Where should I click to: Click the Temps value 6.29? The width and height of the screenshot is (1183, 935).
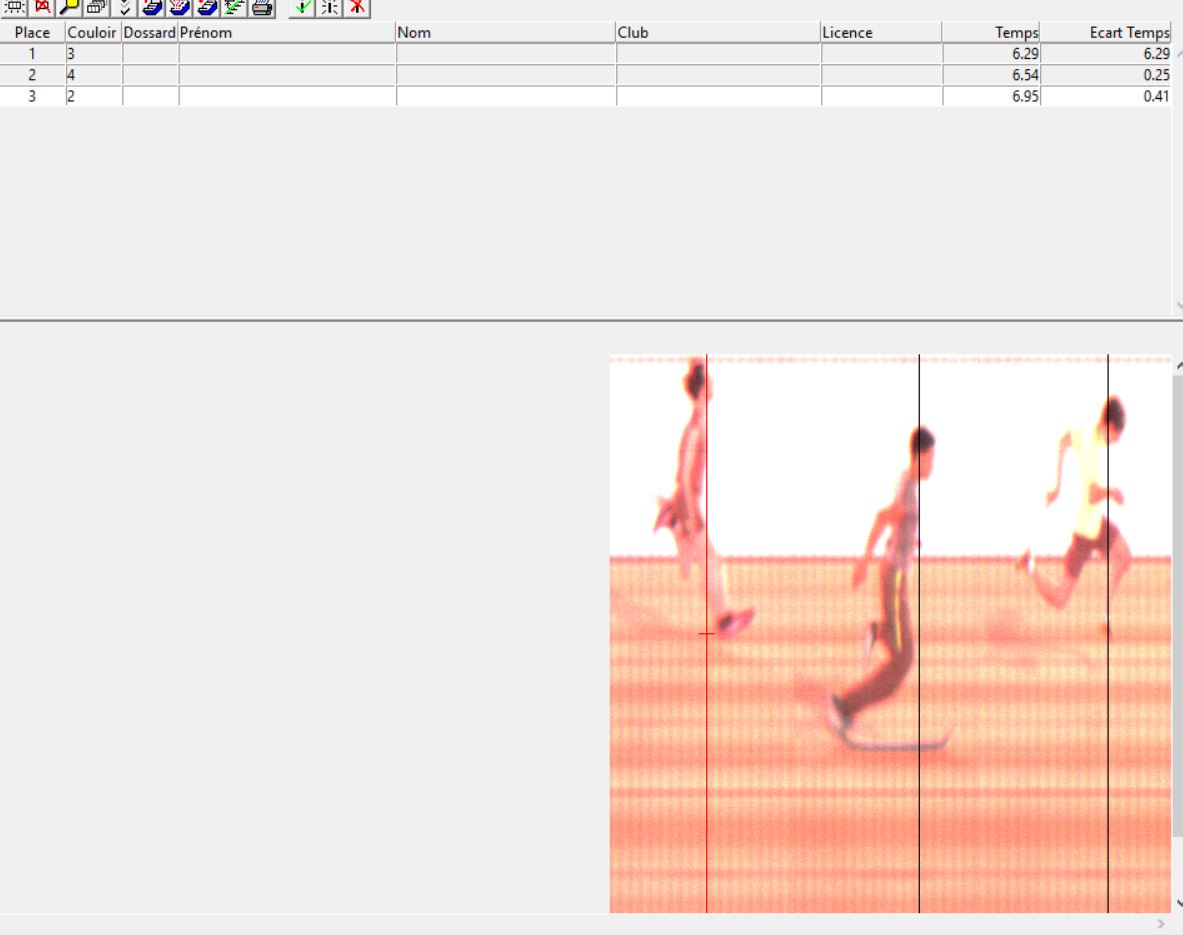click(x=991, y=54)
